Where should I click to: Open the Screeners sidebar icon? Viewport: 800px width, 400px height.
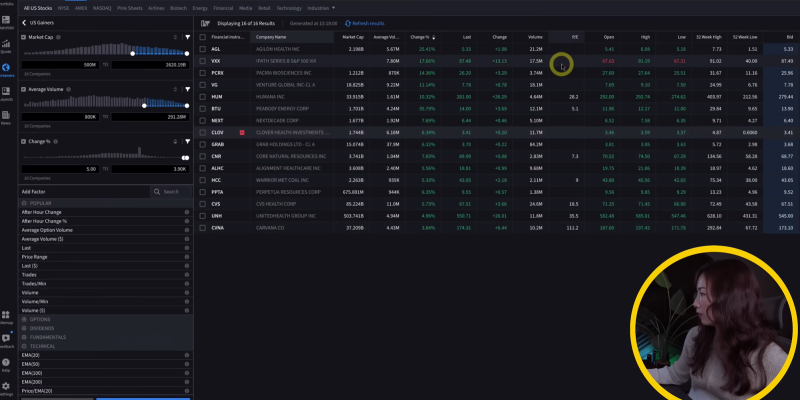click(x=6, y=67)
